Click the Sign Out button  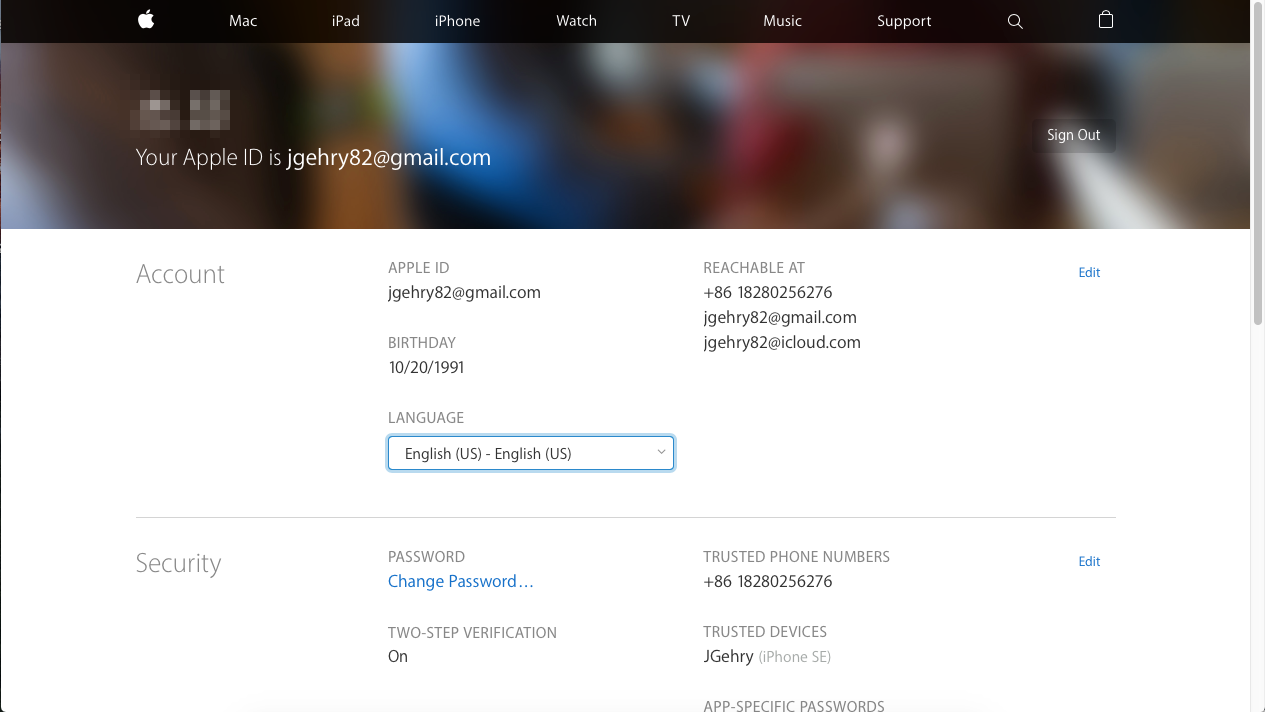tap(1074, 135)
